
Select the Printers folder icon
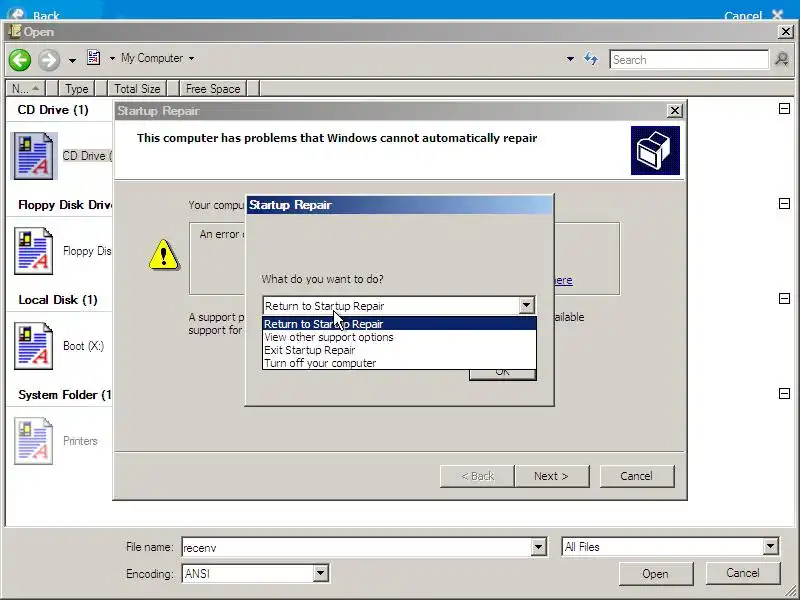[34, 441]
